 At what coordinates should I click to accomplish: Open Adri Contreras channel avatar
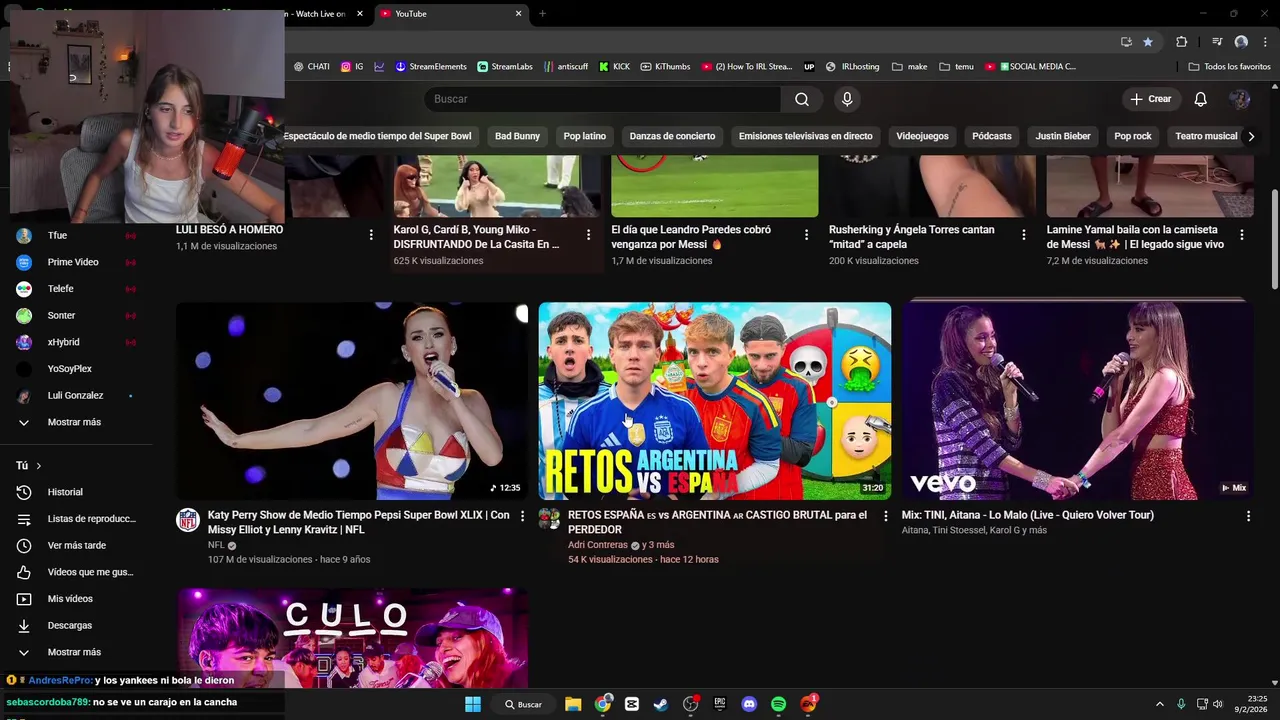click(550, 519)
